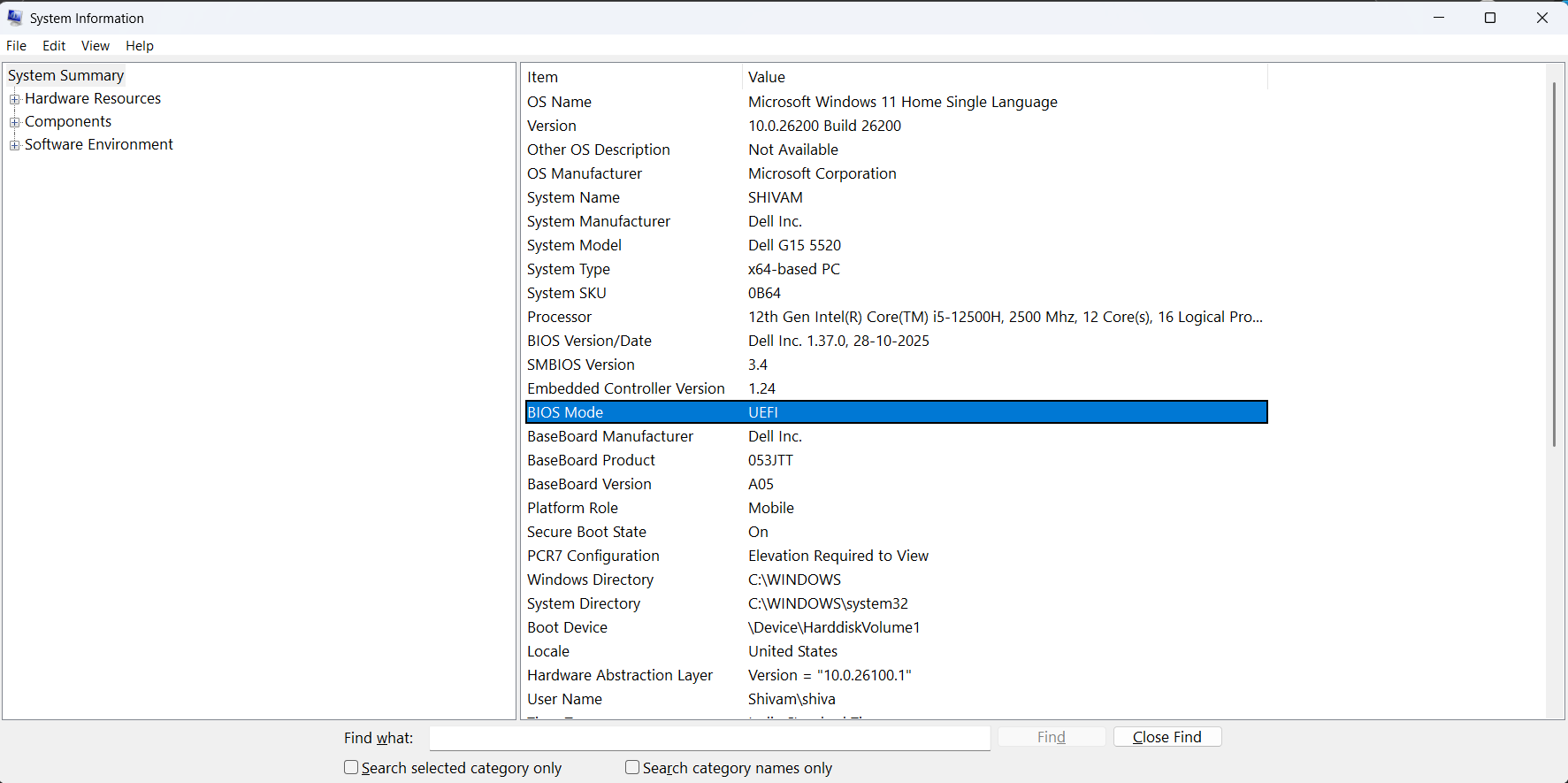Screen dimensions: 1568x783
Task: Open the File menu
Action: 17,46
